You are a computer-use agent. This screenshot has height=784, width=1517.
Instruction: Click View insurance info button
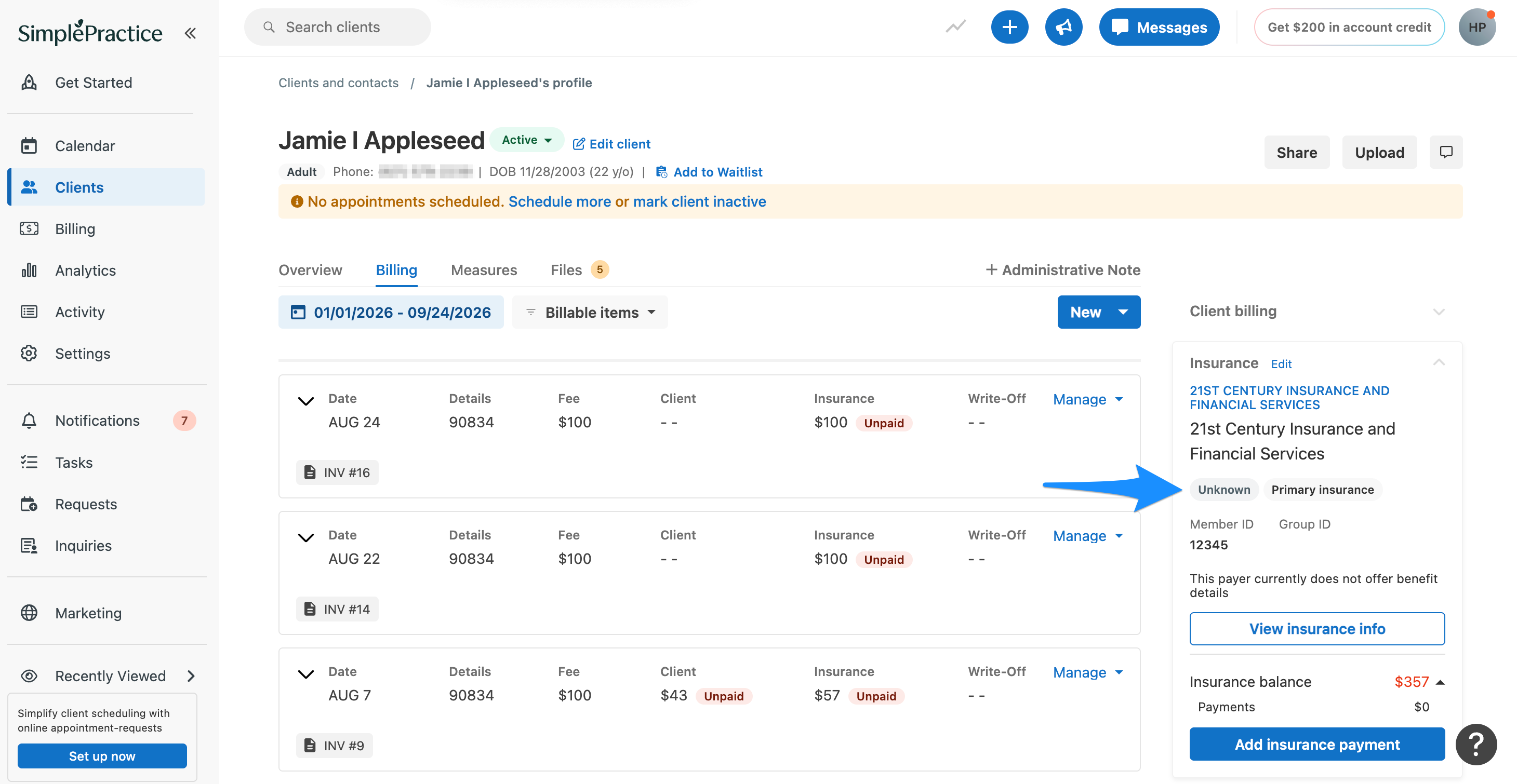click(1317, 629)
